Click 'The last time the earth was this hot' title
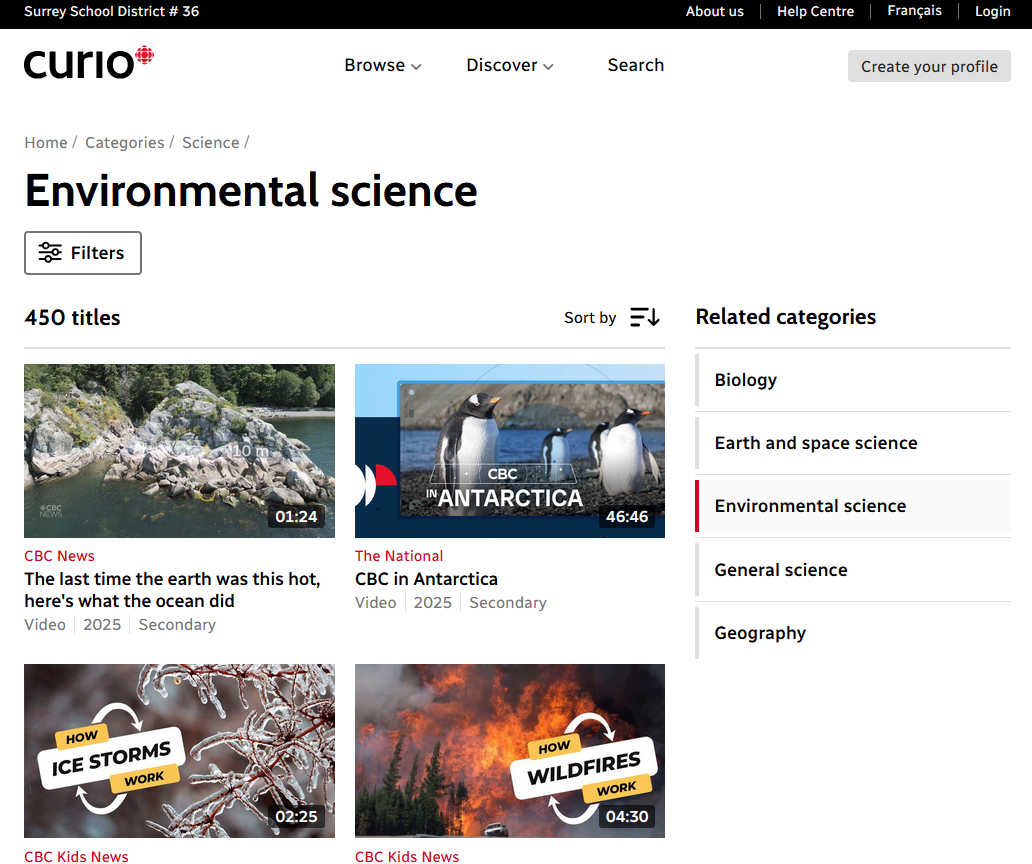Image resolution: width=1032 pixels, height=864 pixels. point(172,590)
